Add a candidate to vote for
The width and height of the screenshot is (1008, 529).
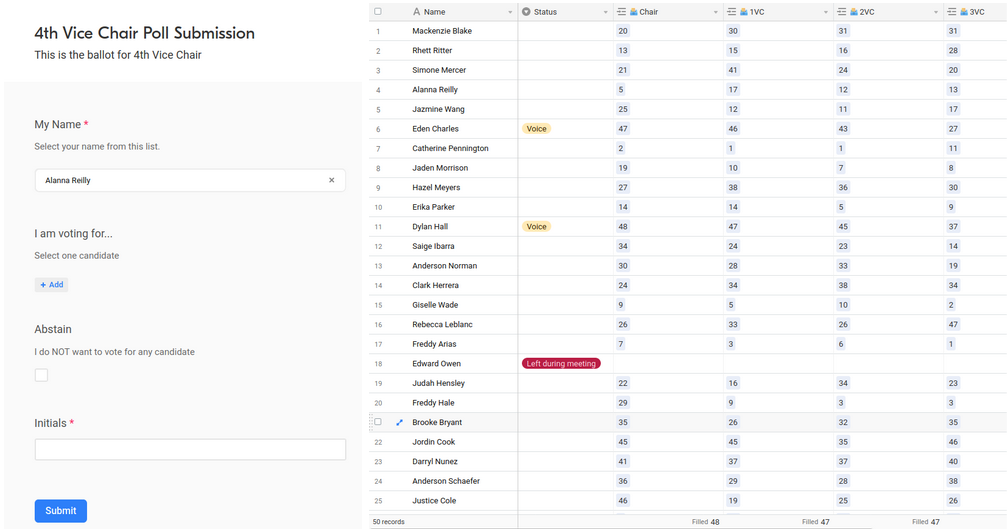[x=51, y=285]
